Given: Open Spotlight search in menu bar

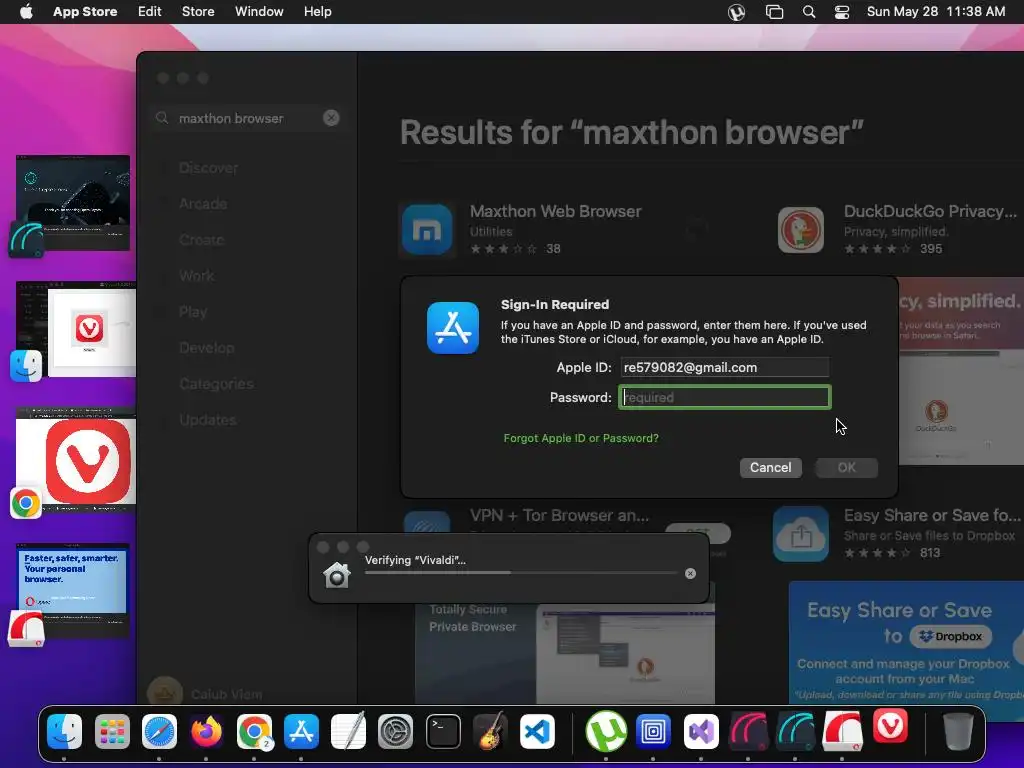Looking at the screenshot, I should (x=808, y=12).
